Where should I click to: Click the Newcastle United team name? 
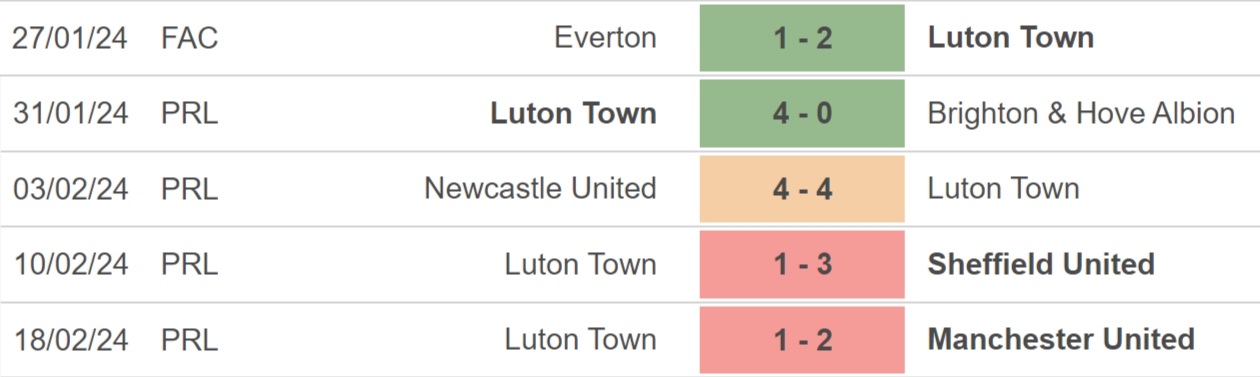point(541,188)
